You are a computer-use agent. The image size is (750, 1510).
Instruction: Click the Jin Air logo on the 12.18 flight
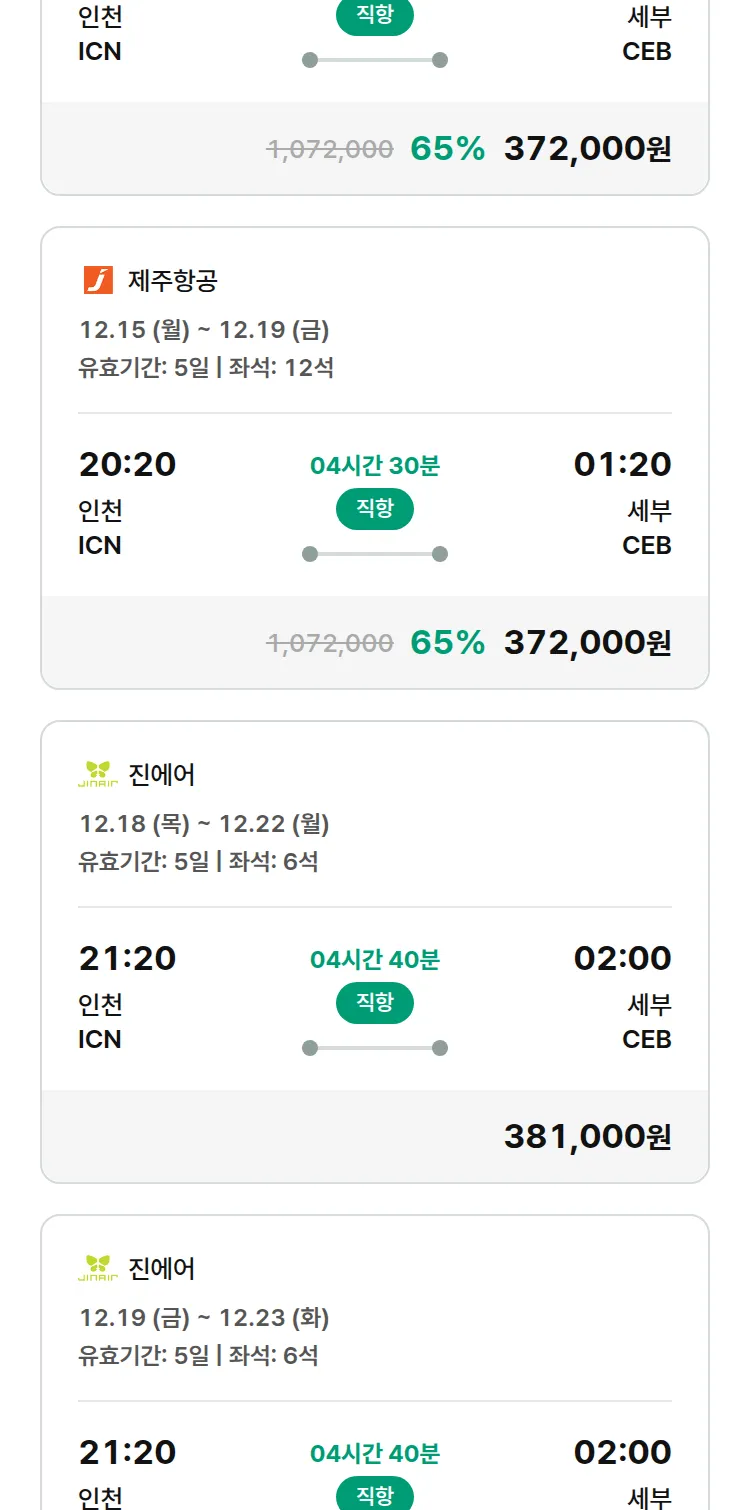click(98, 774)
